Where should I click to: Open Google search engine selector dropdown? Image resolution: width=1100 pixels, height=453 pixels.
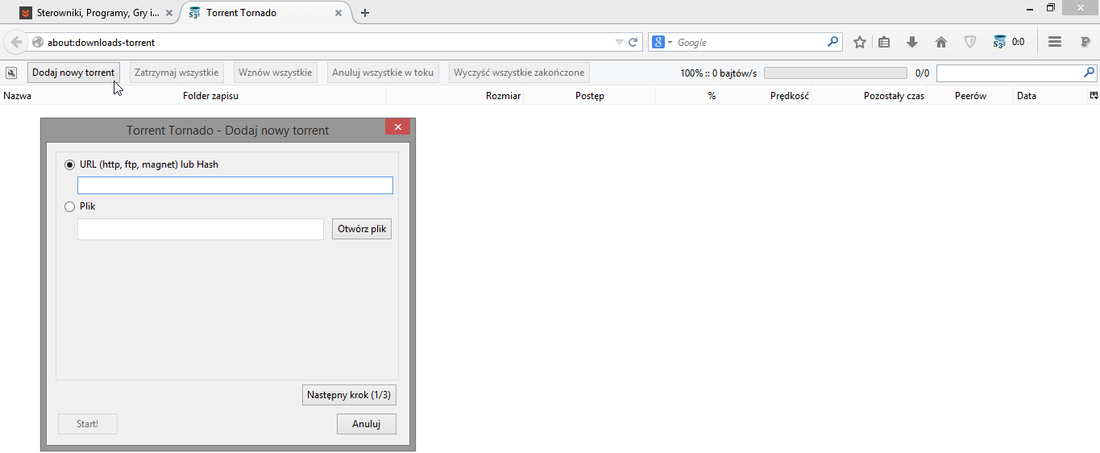click(x=662, y=42)
